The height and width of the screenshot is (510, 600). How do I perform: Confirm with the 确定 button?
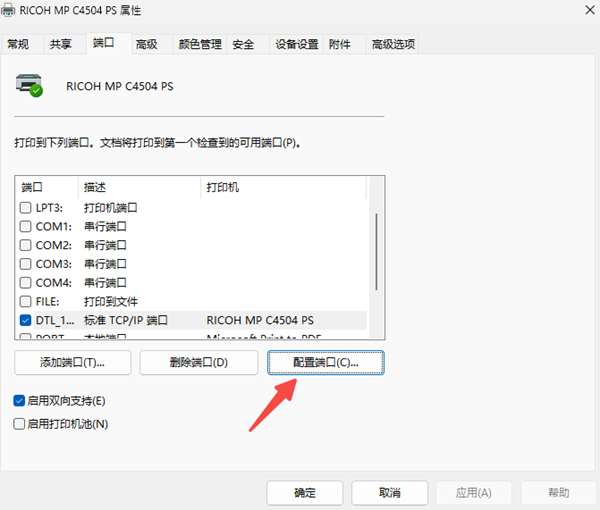[x=305, y=493]
